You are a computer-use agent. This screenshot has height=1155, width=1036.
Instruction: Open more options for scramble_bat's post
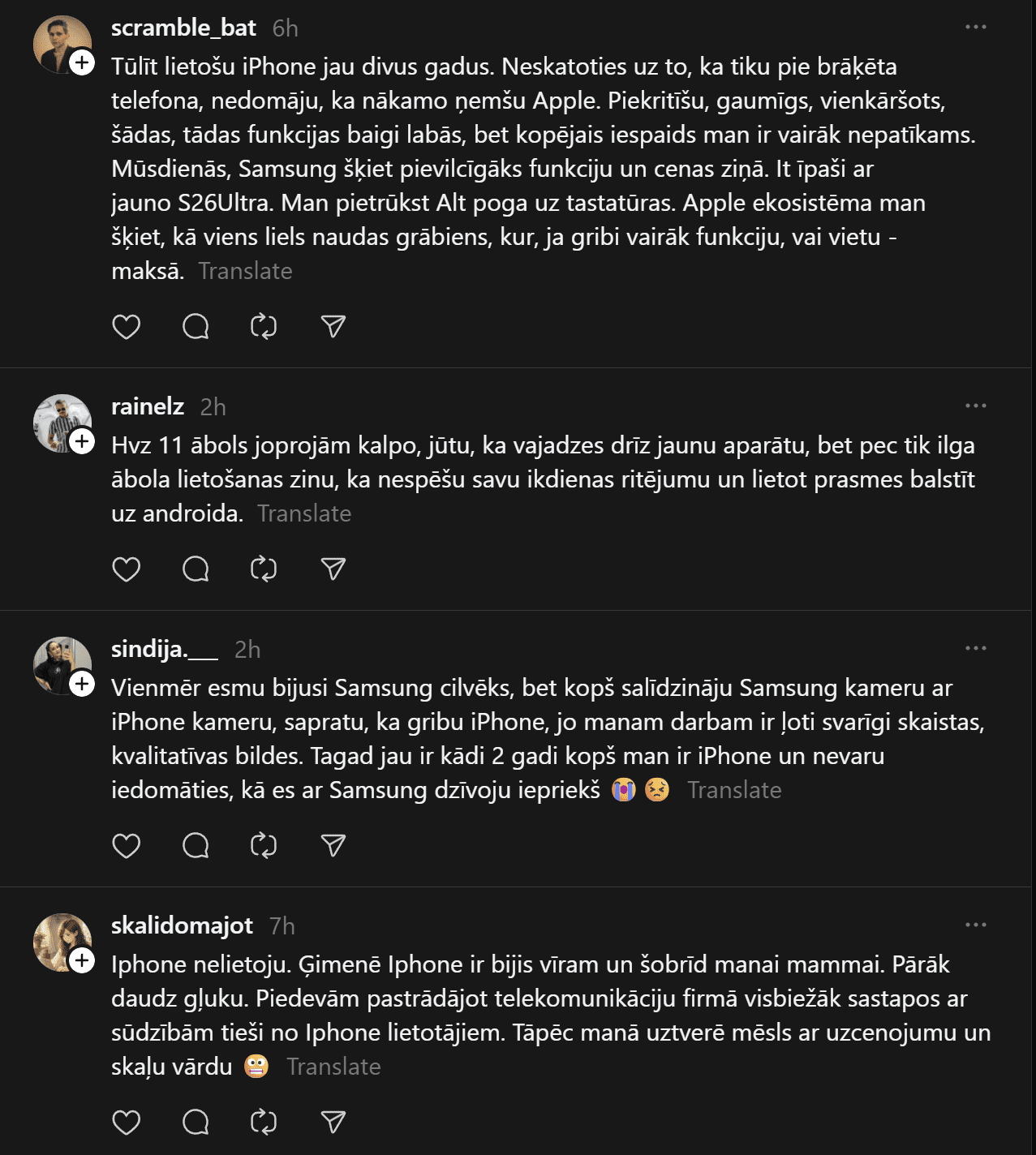[x=975, y=27]
